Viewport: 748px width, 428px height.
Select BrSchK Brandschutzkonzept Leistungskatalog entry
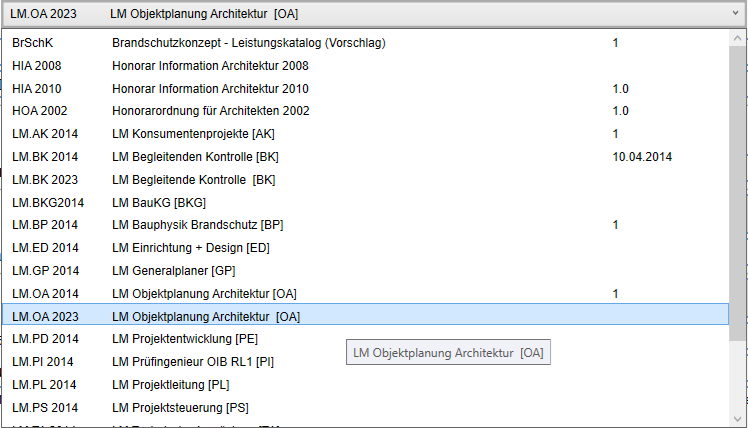point(248,43)
